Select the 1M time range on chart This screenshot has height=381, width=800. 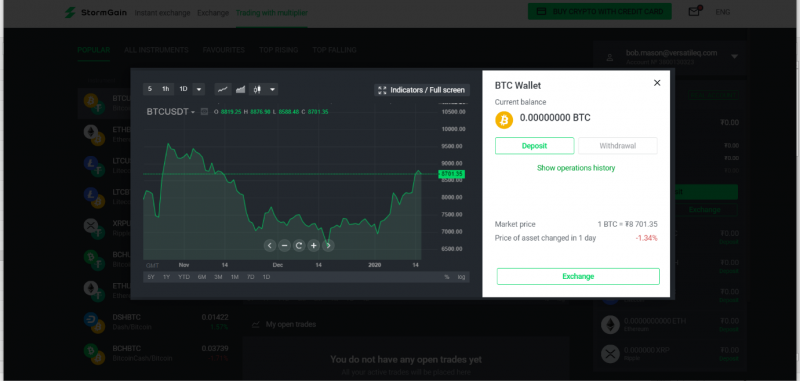click(235, 277)
